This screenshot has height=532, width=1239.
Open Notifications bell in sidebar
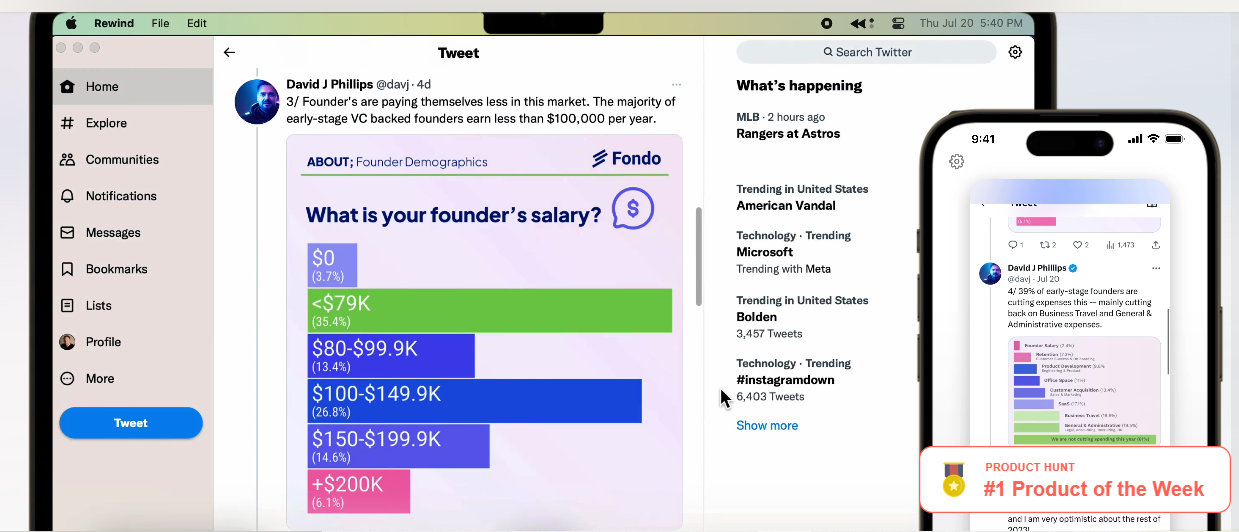pyautogui.click(x=67, y=196)
